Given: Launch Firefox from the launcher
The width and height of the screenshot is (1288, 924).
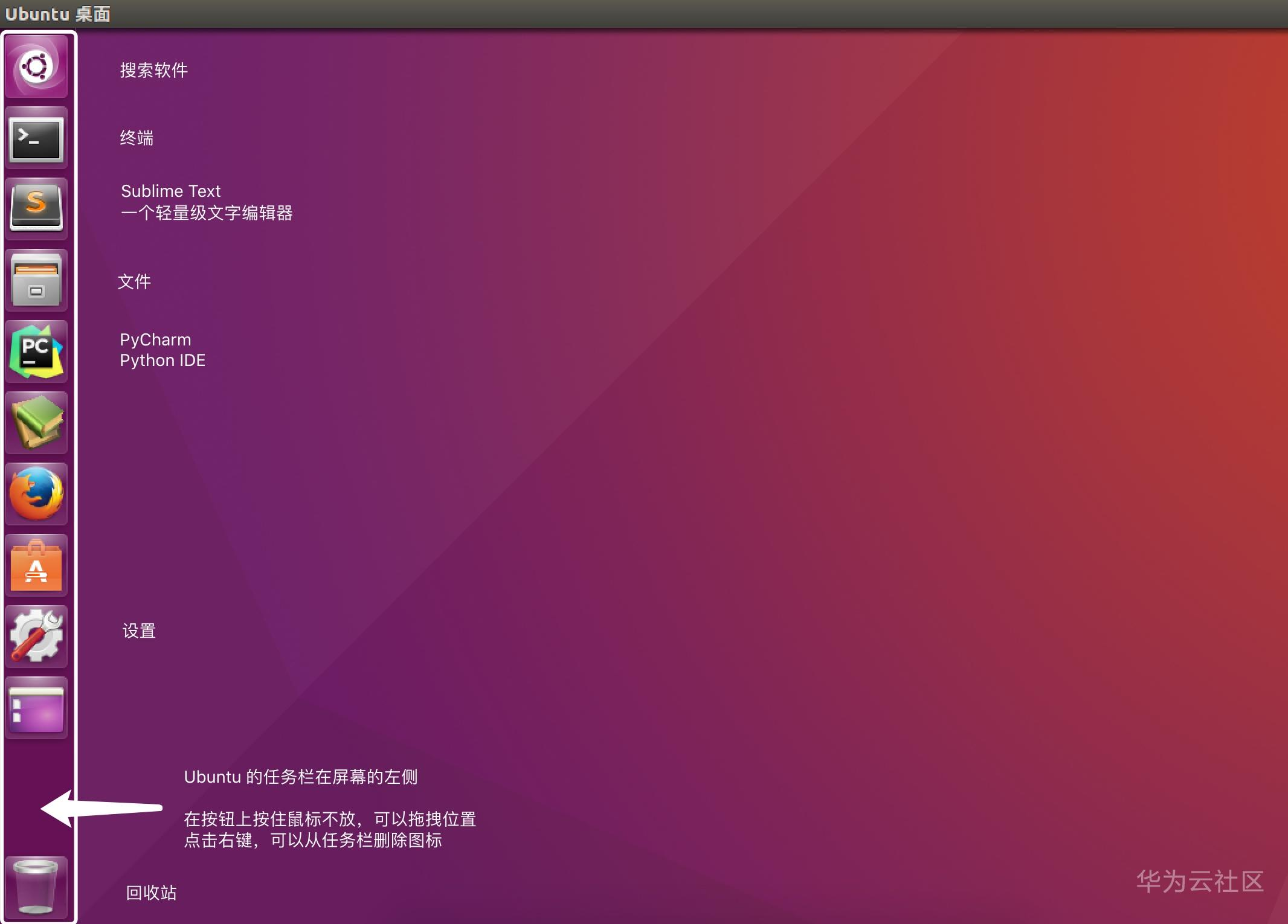Looking at the screenshot, I should [x=36, y=494].
